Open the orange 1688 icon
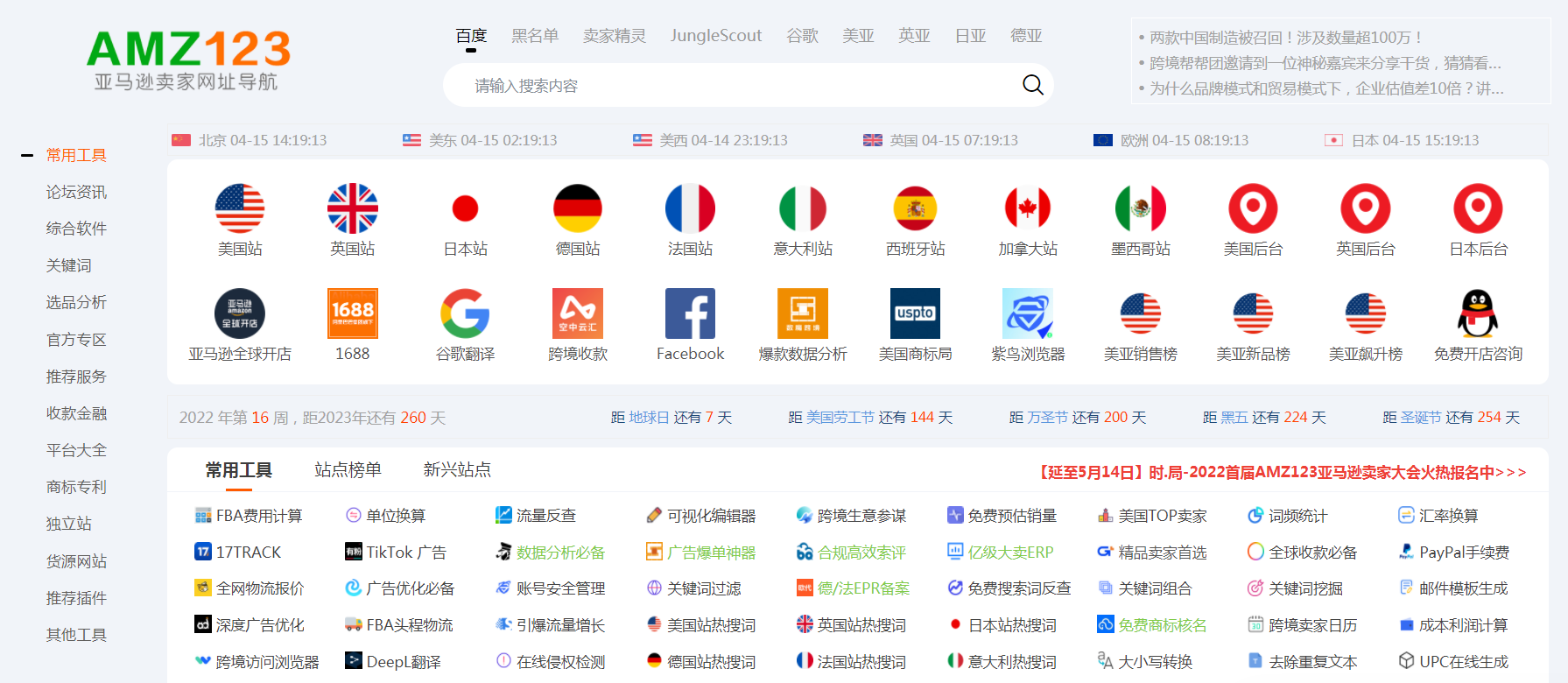The height and width of the screenshot is (683, 1568). coord(353,313)
